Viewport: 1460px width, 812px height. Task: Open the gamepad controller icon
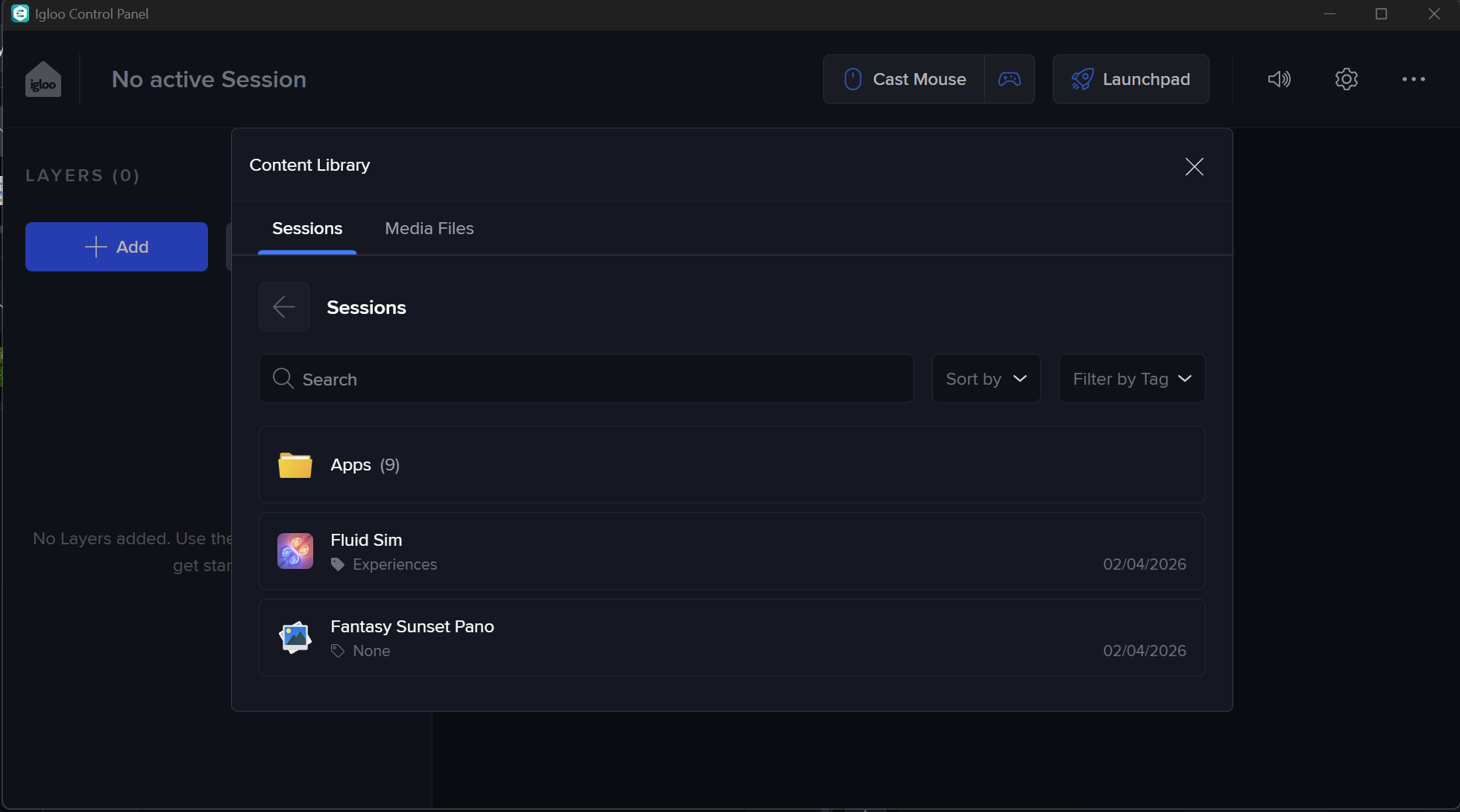point(1010,79)
